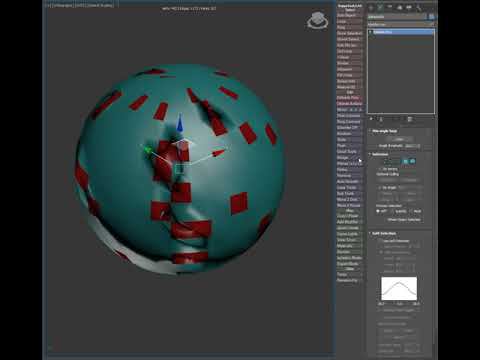This screenshot has width=480, height=360.
Task: Click the Slide script button
Action: (x=349, y=140)
